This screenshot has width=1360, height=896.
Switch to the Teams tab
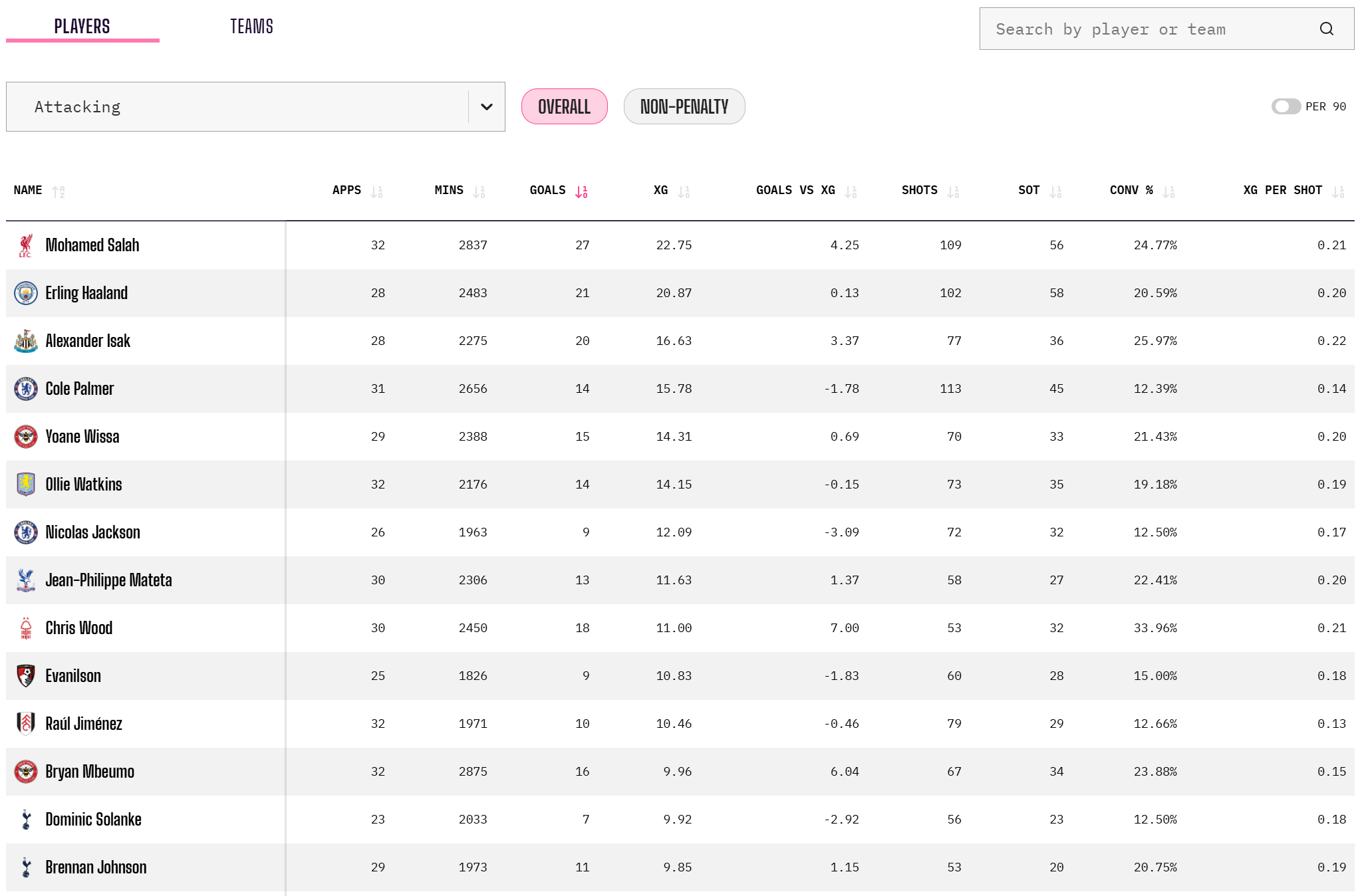(x=251, y=27)
